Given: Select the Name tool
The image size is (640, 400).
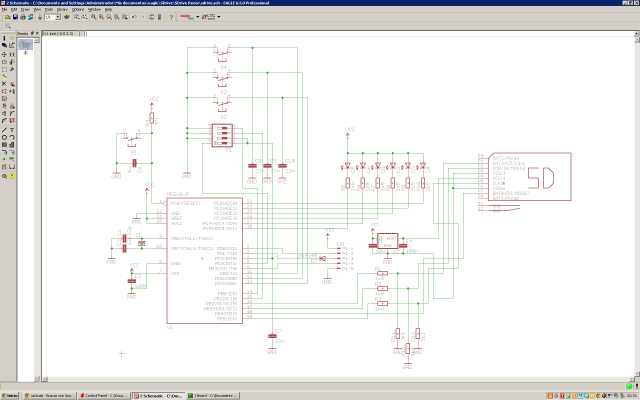Looking at the screenshot, I should pyautogui.click(x=4, y=106).
